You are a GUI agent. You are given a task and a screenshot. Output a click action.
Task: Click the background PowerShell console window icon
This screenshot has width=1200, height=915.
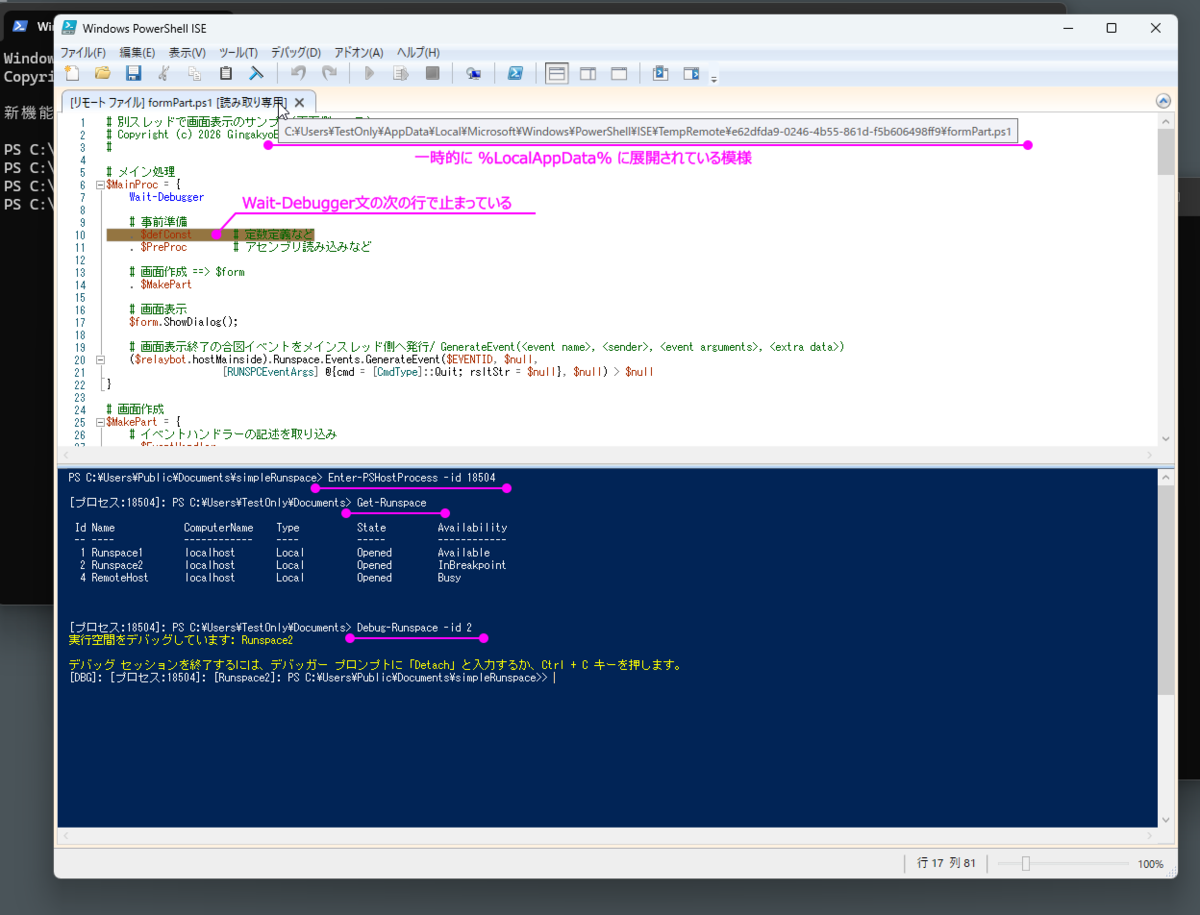pos(20,27)
